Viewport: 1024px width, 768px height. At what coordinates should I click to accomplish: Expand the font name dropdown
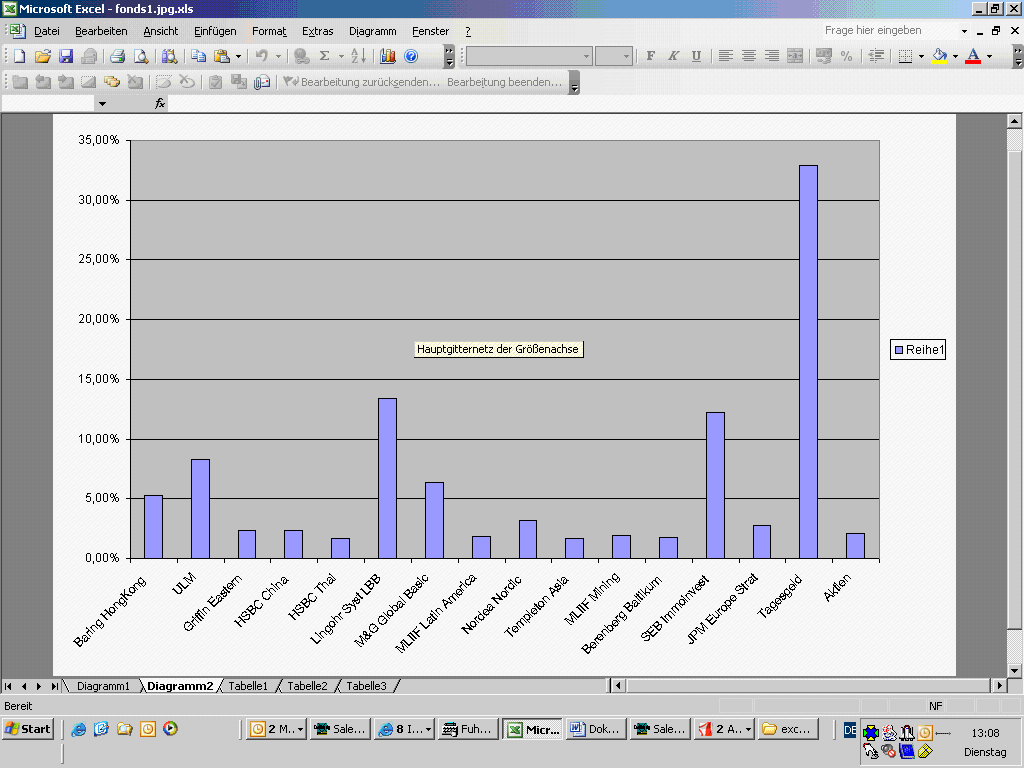(x=586, y=56)
